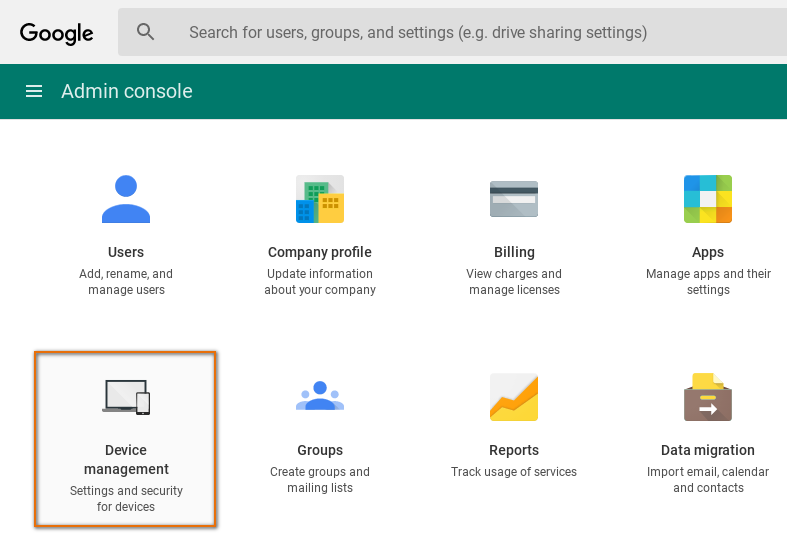This screenshot has height=556, width=787.
Task: Click the Reports title
Action: [514, 451]
